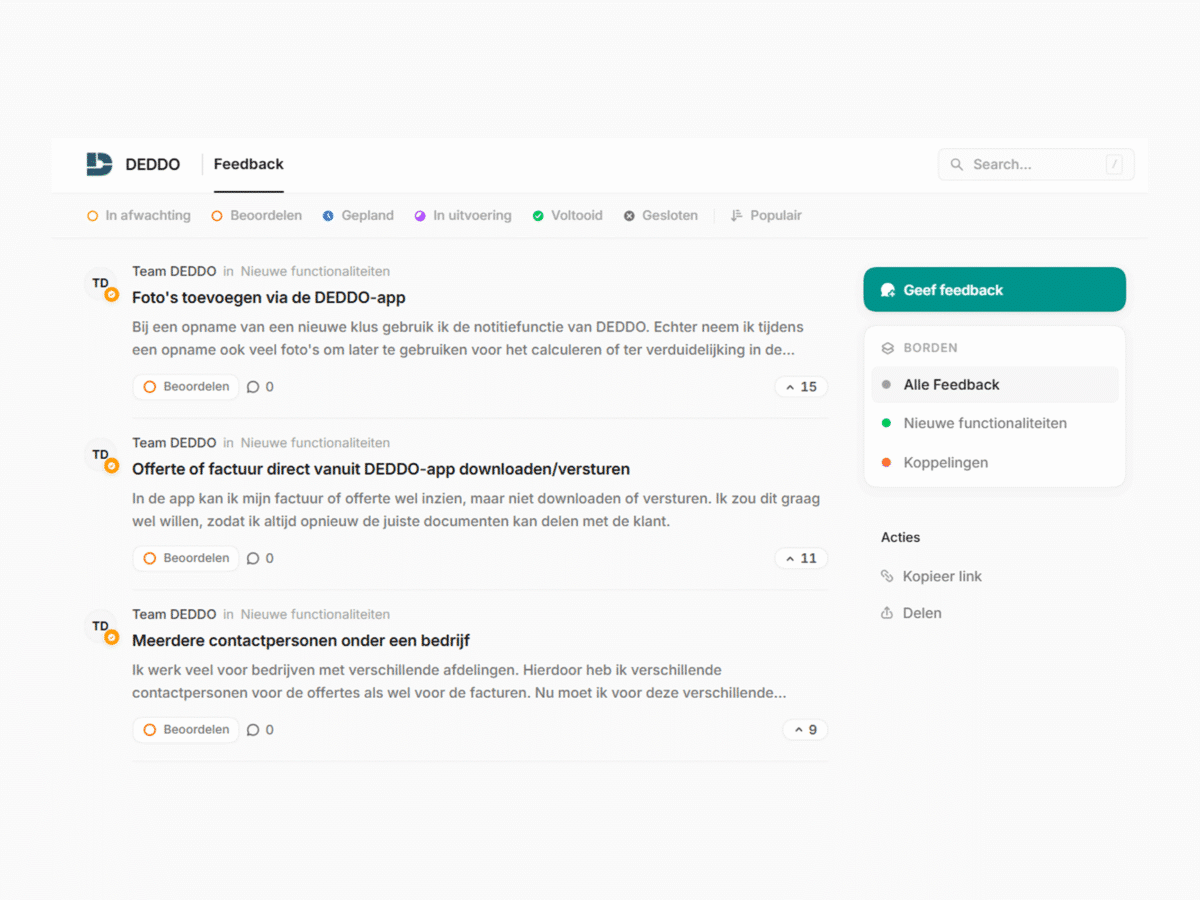The image size is (1200, 900).
Task: Click Team DEDDO author on Offerte of factuur post
Action: pos(174,443)
